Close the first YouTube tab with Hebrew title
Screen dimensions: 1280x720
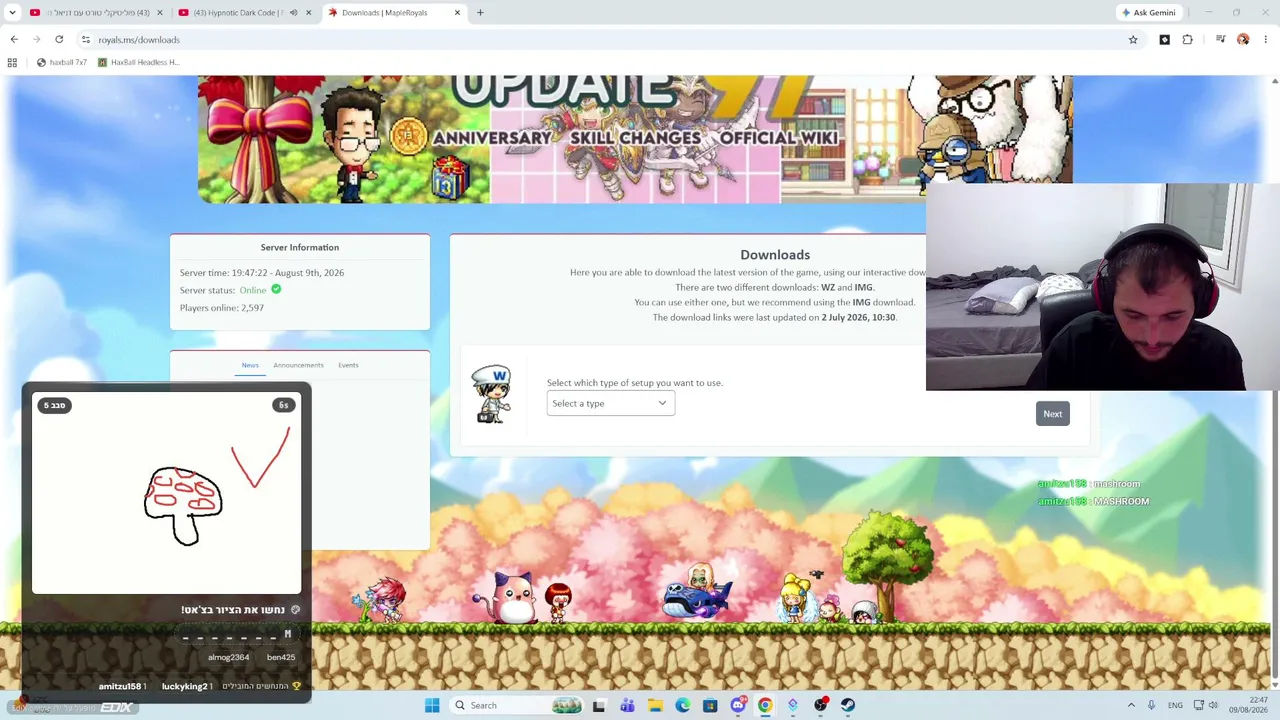[x=159, y=13]
